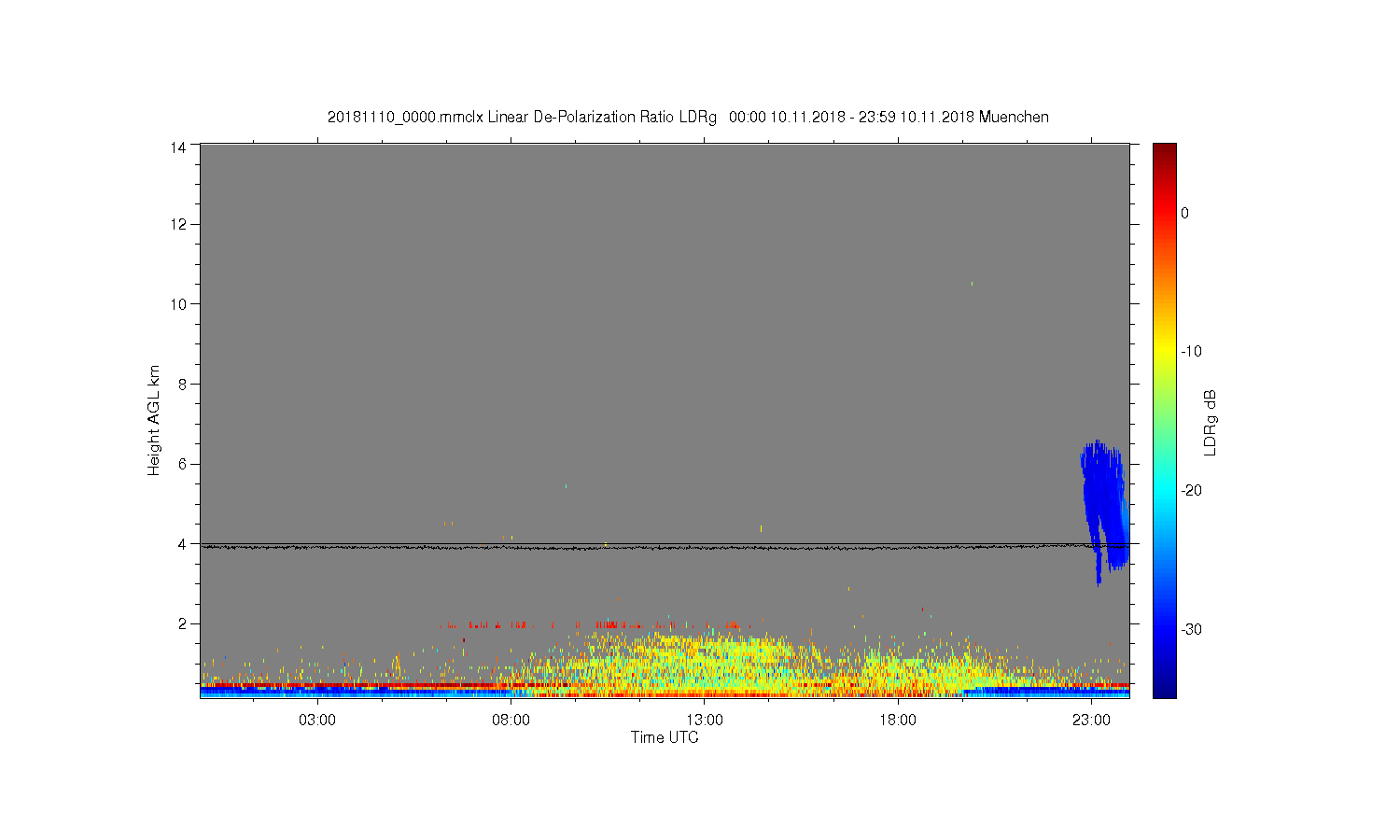1400x840 pixels.
Task: Click the blue cloud feature near 23:00
Action: click(1104, 509)
